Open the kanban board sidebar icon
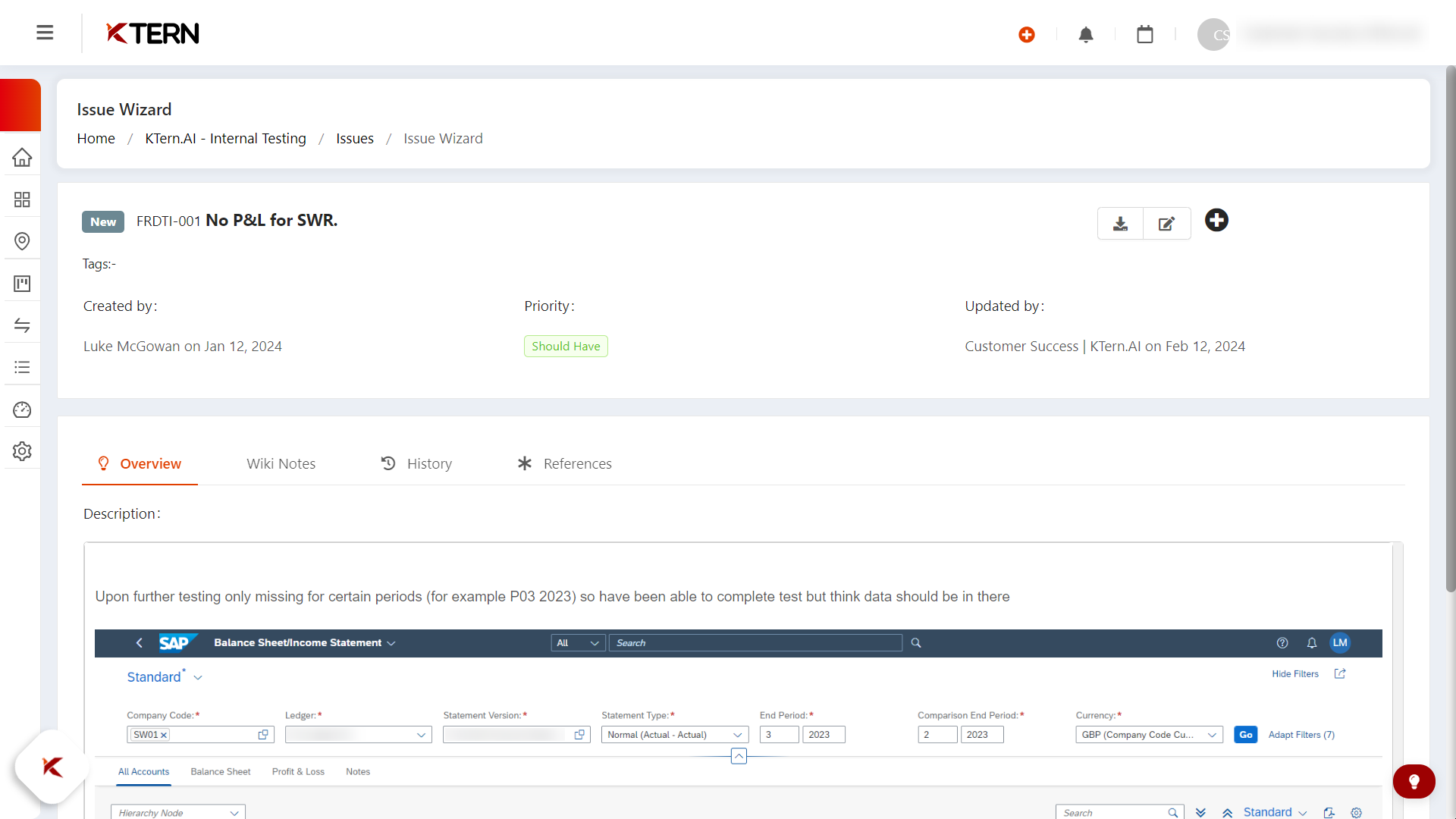Viewport: 1456px width, 819px height. click(22, 284)
